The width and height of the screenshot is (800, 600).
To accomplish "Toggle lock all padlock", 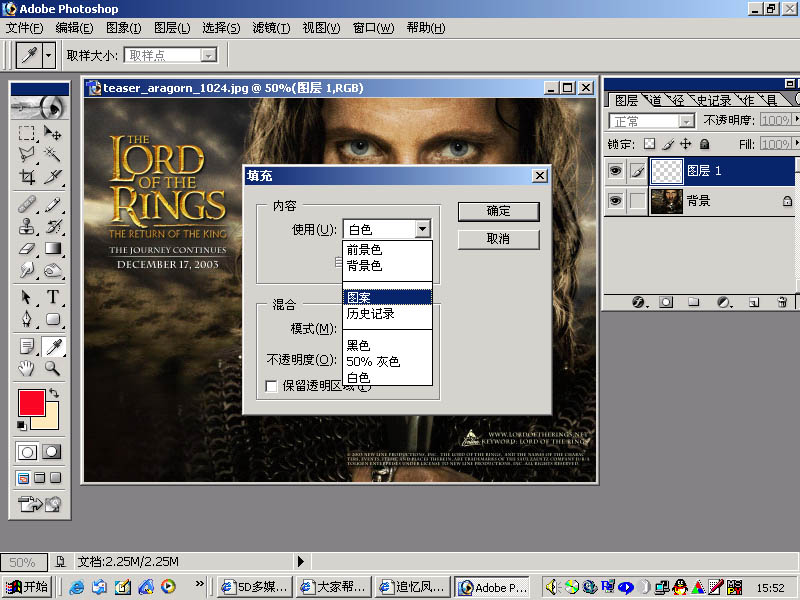I will pyautogui.click(x=705, y=144).
